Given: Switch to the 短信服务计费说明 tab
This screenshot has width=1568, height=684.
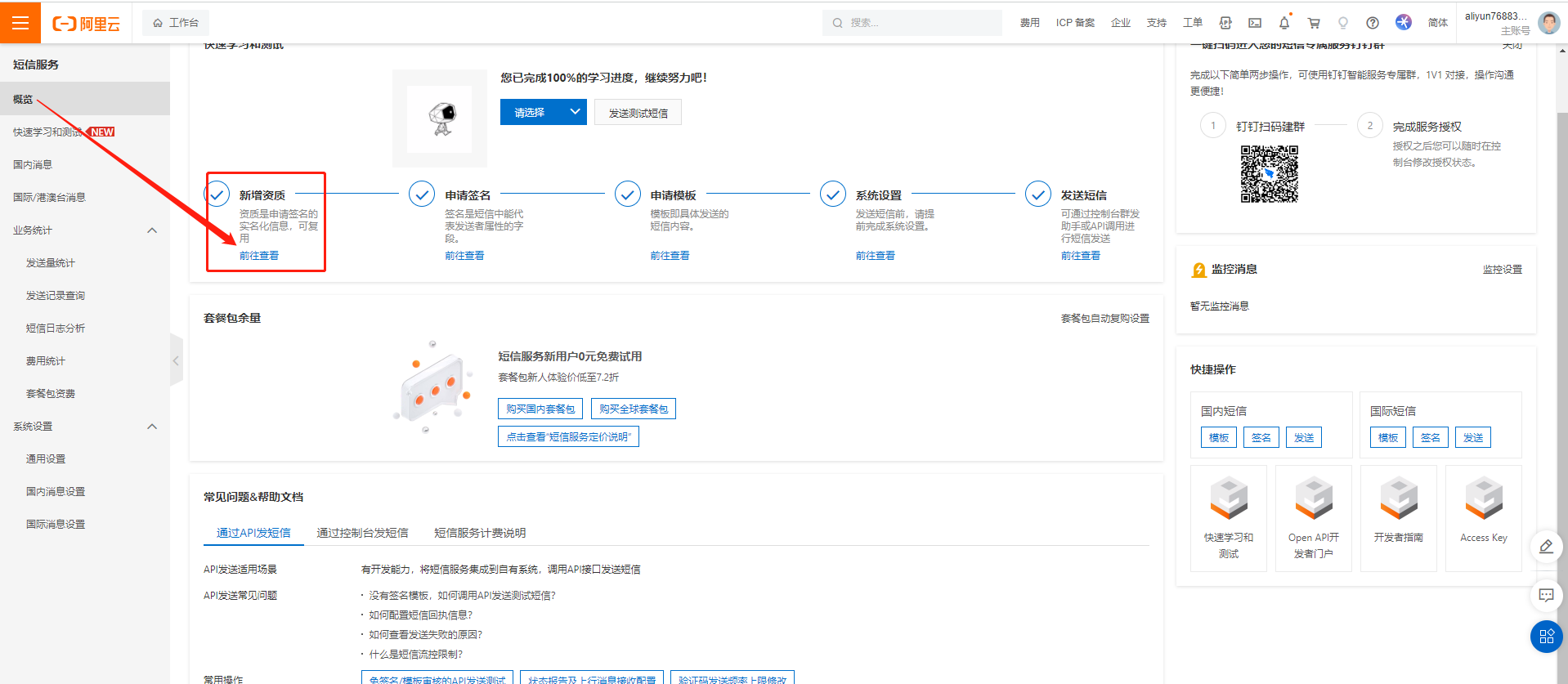Looking at the screenshot, I should (x=480, y=533).
